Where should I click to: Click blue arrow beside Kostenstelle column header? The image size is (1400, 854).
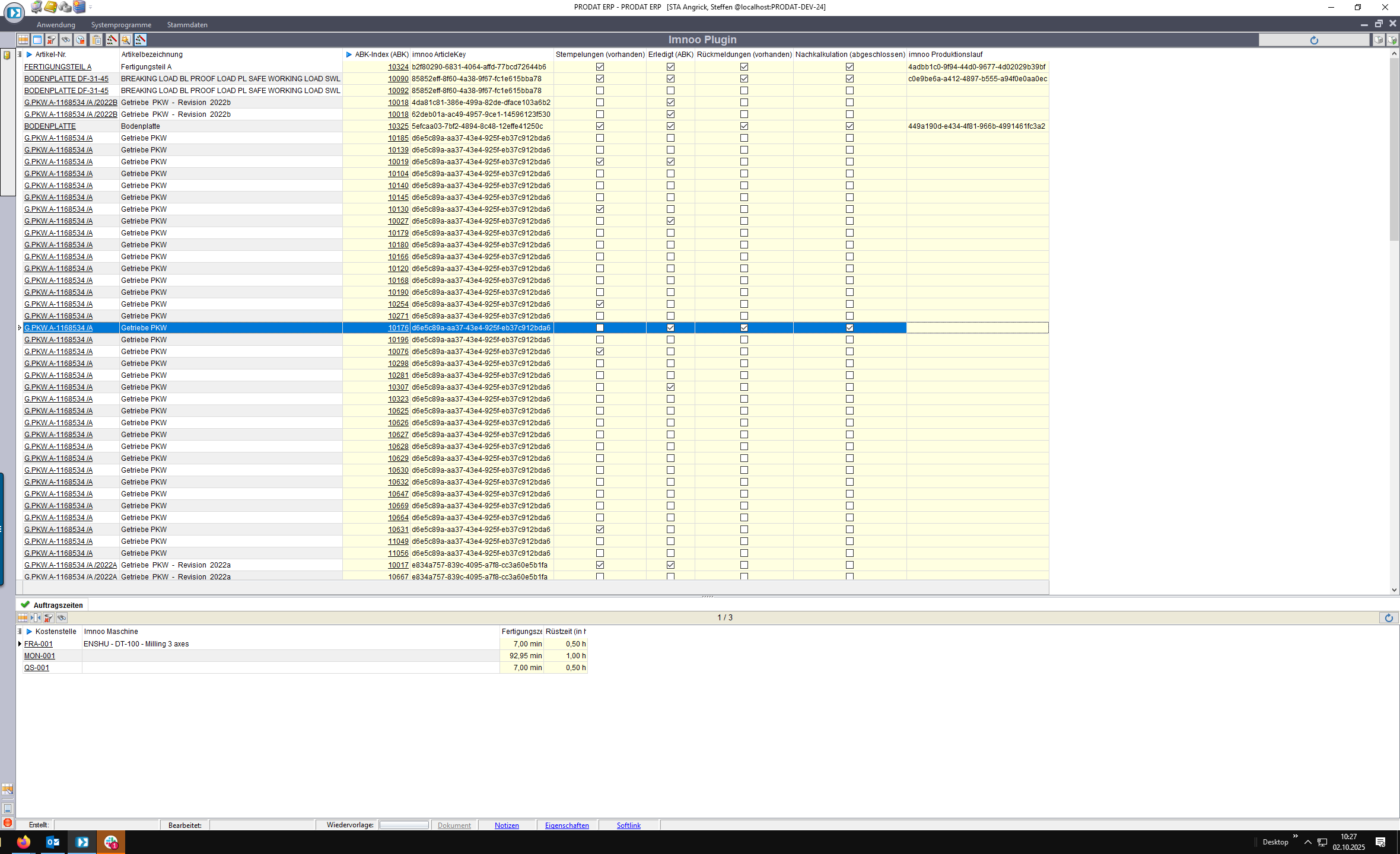pyautogui.click(x=29, y=632)
